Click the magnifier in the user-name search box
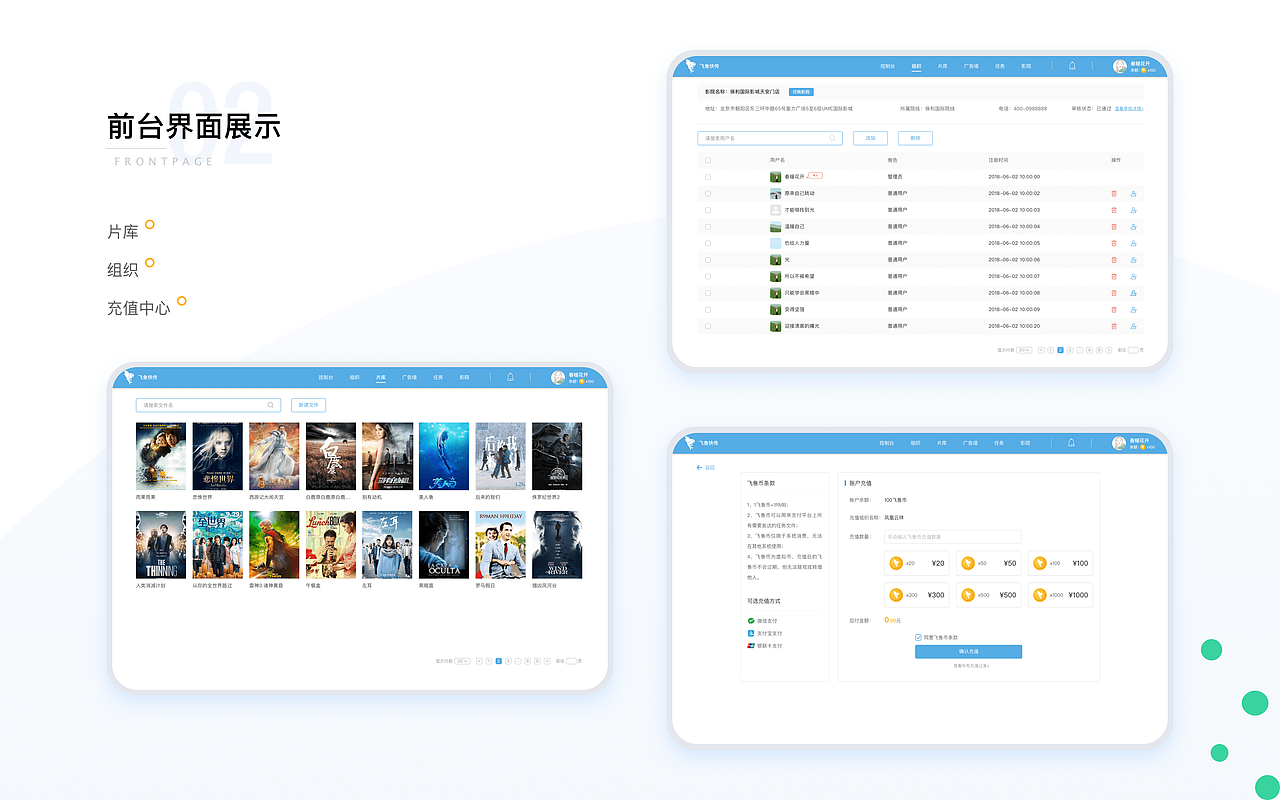The width and height of the screenshot is (1280, 800). pos(833,138)
